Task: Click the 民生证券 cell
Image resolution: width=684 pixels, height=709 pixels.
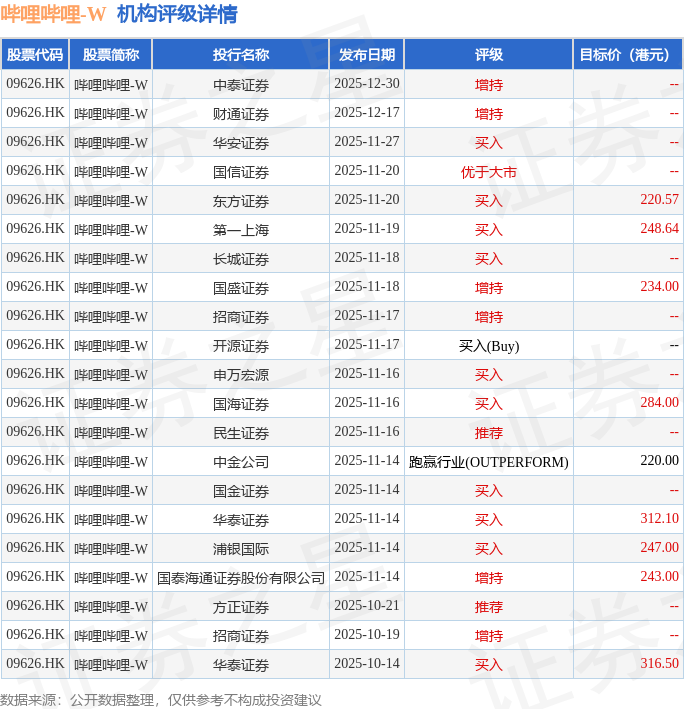Action: point(241,433)
